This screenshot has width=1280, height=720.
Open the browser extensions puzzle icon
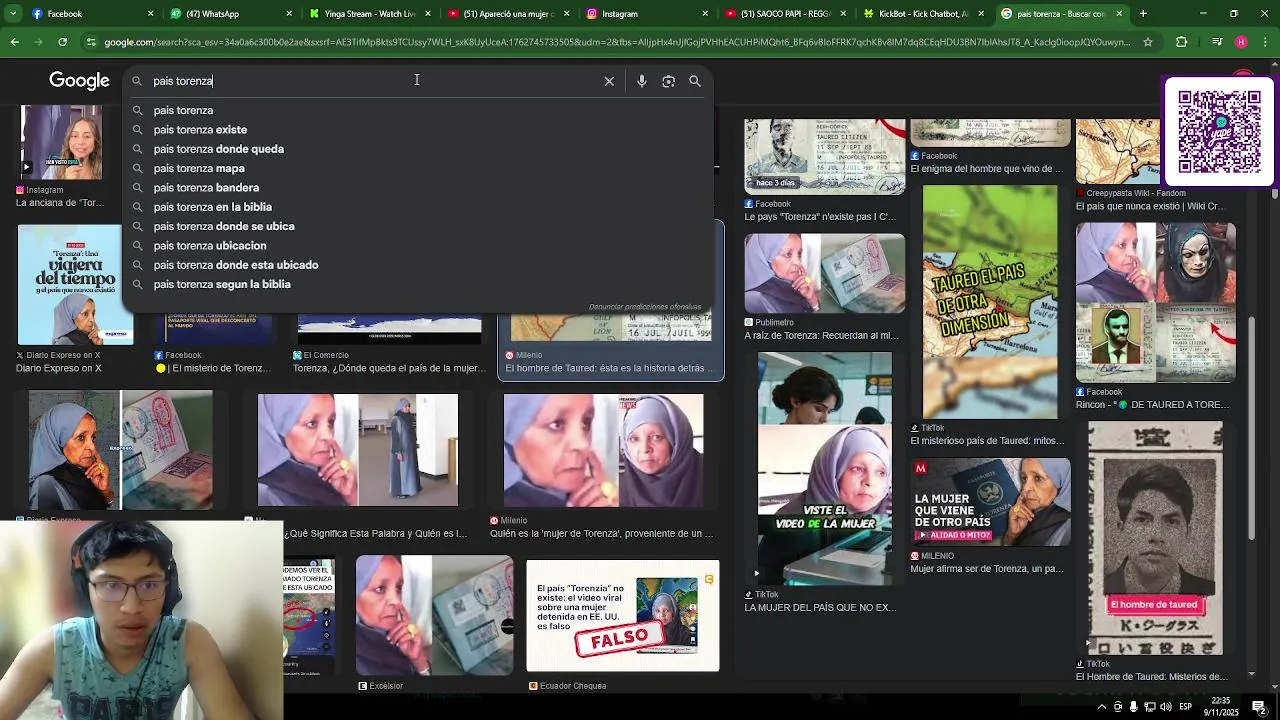click(x=1182, y=42)
